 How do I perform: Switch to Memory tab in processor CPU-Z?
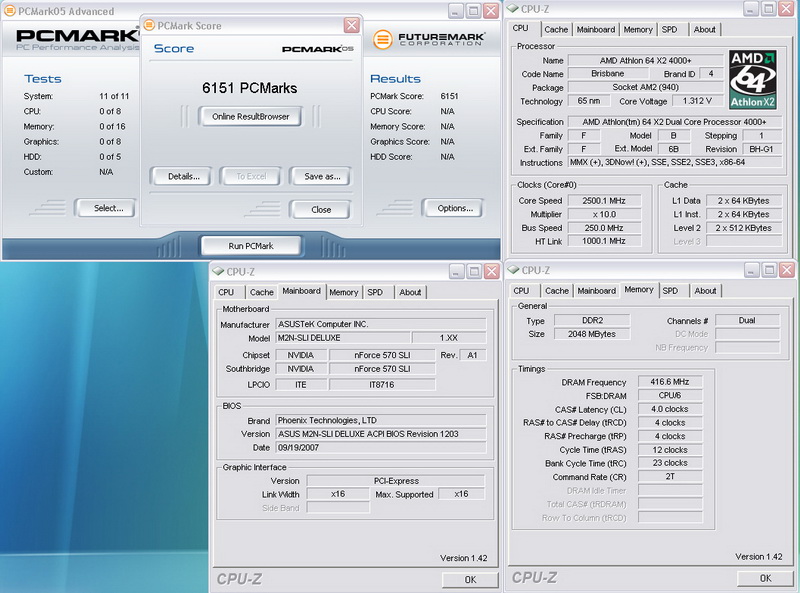point(638,30)
